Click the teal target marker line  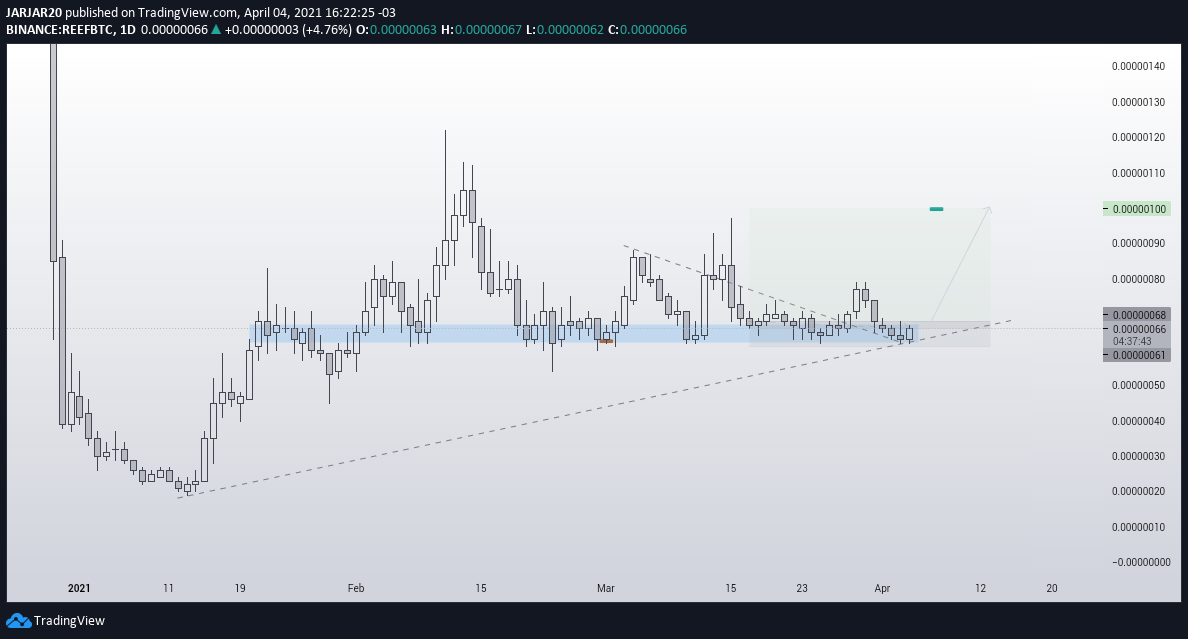936,208
